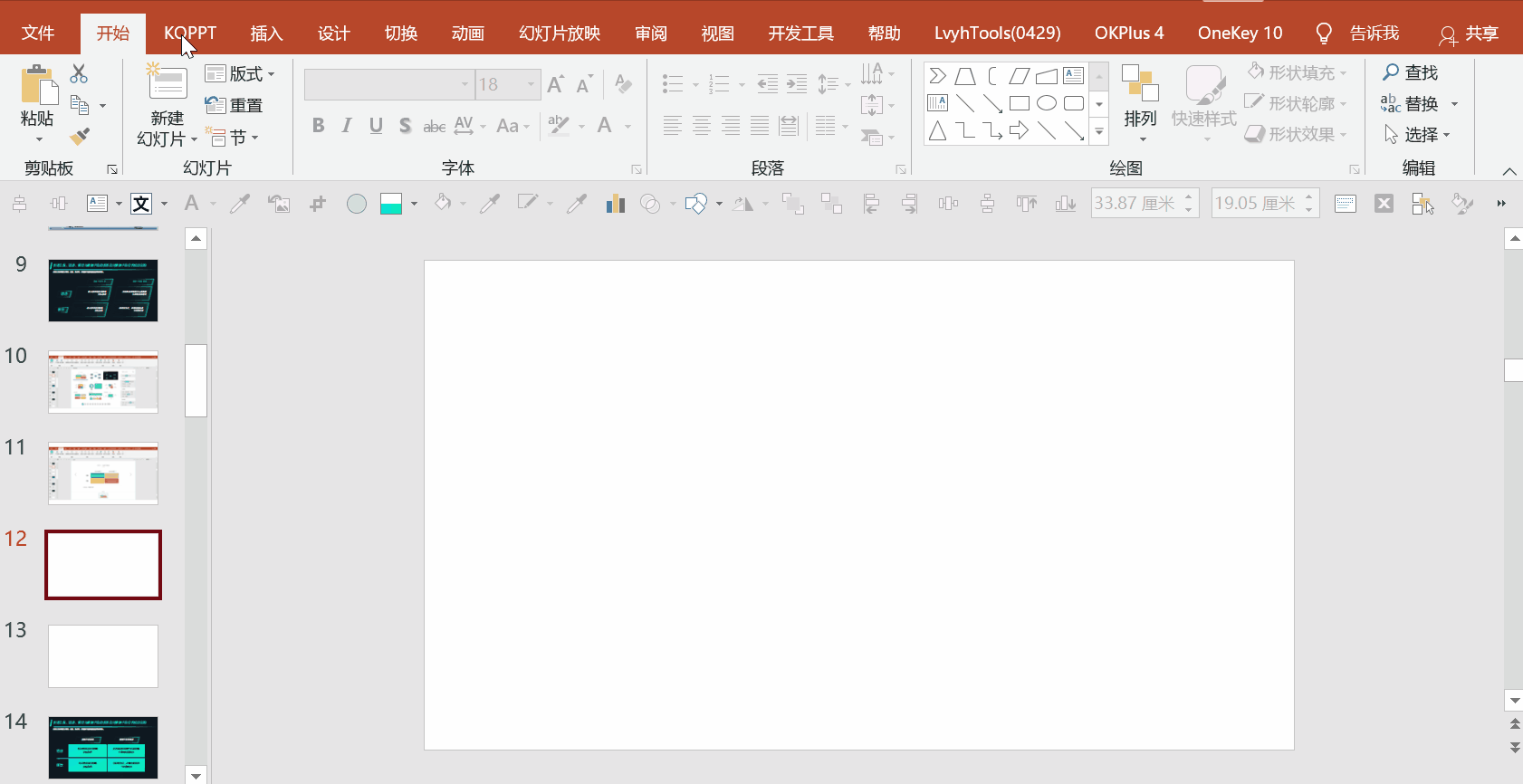This screenshot has height=784, width=1523.
Task: Select the isosceles triangle shape in gallery
Action: 938,131
